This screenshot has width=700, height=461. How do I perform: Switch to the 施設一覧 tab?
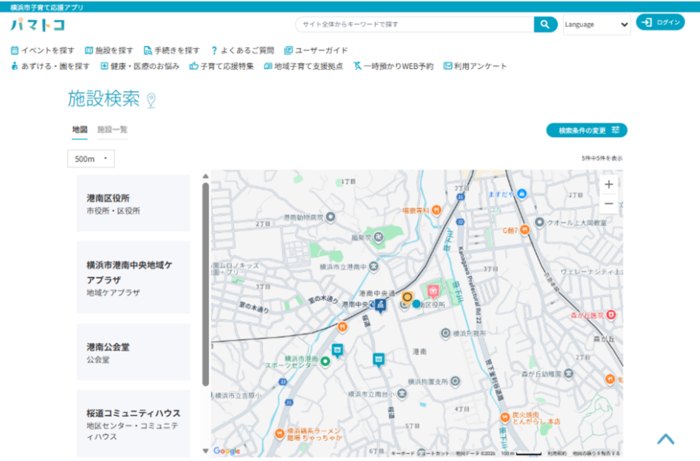click(x=112, y=130)
